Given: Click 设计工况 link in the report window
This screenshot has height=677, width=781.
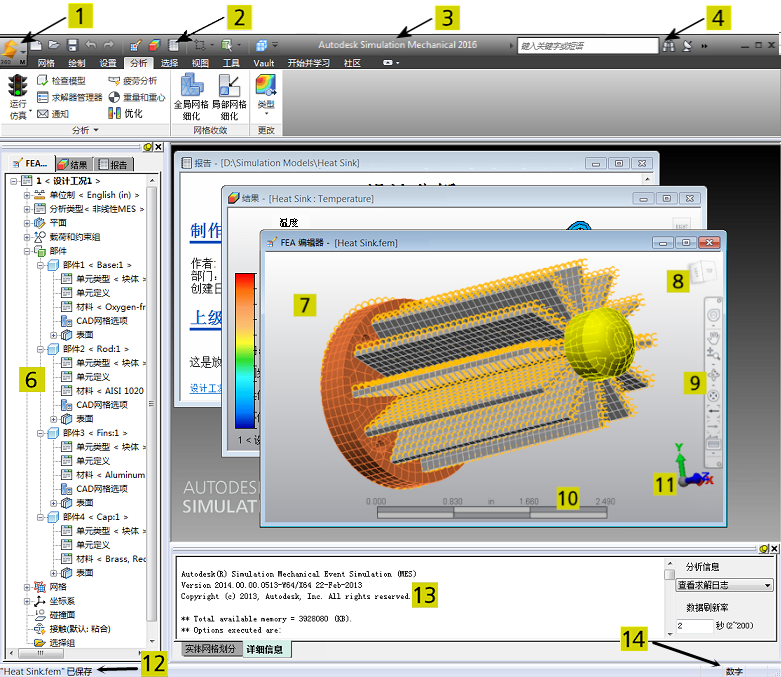Looking at the screenshot, I should (205, 388).
